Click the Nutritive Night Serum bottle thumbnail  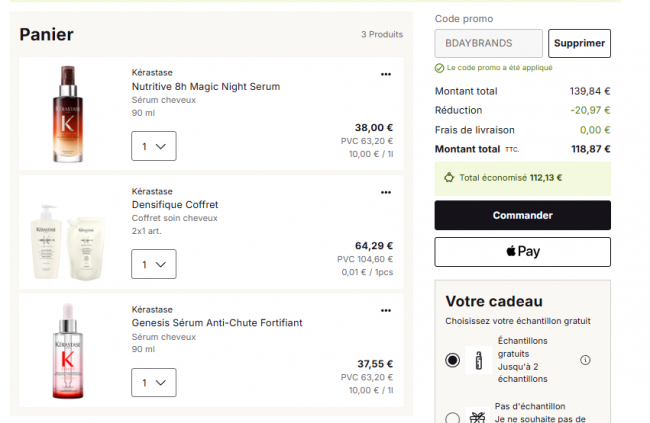pyautogui.click(x=68, y=114)
